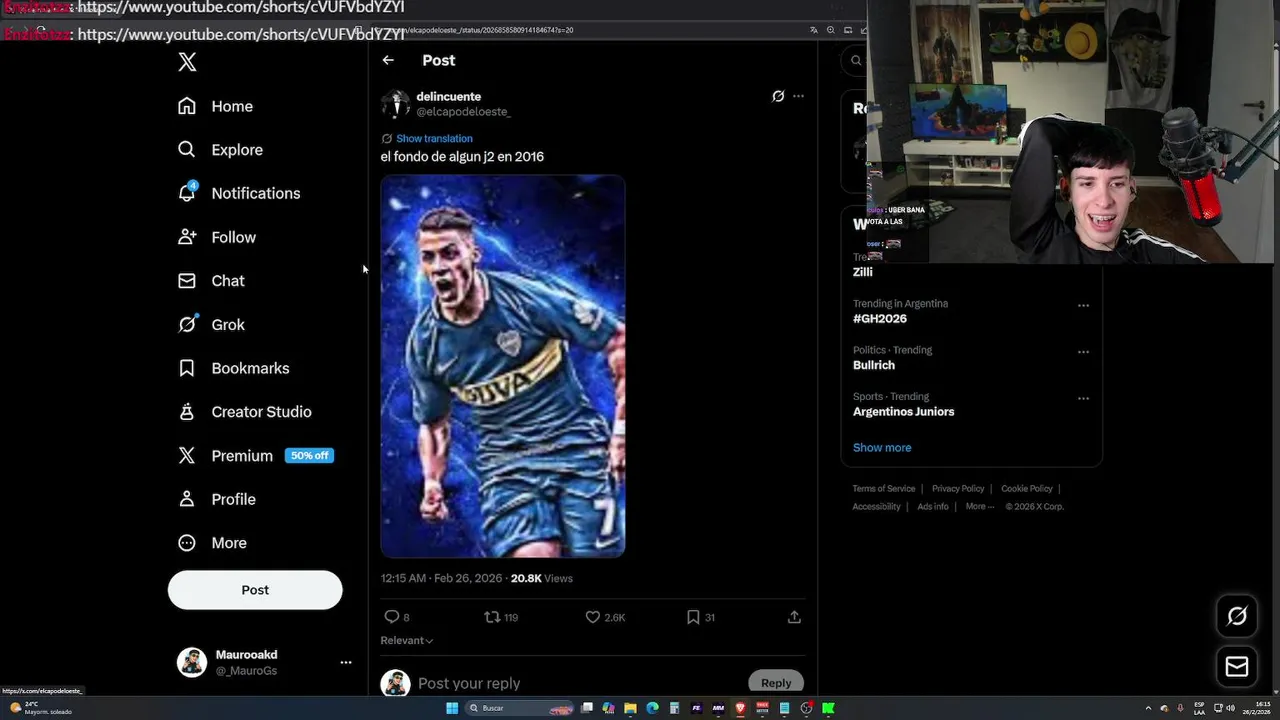Image resolution: width=1280 pixels, height=720 pixels.
Task: Open the Argentinos Juniors trend
Action: coord(904,412)
